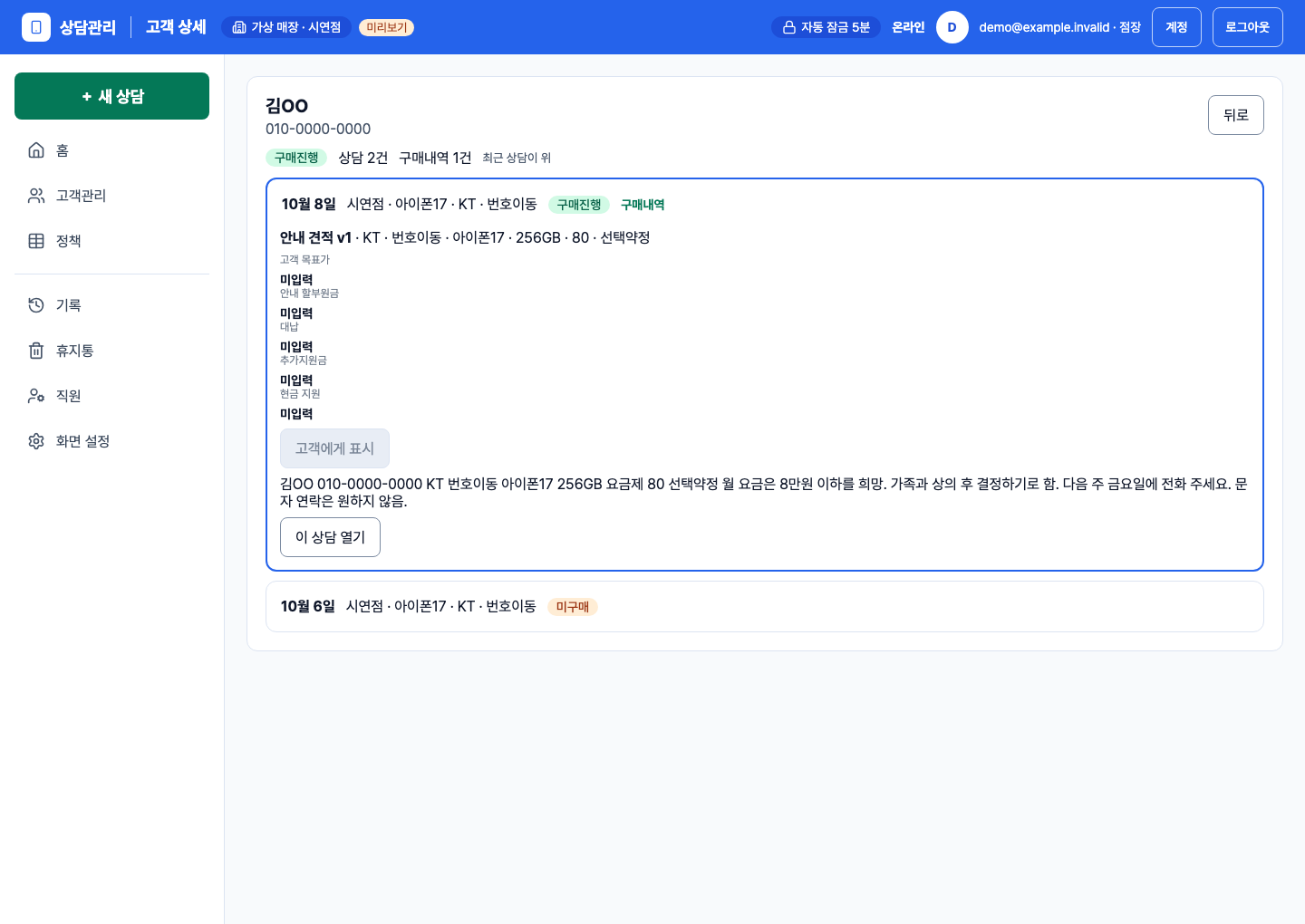Navigate to 고객관리 in the sidebar

[x=111, y=196]
